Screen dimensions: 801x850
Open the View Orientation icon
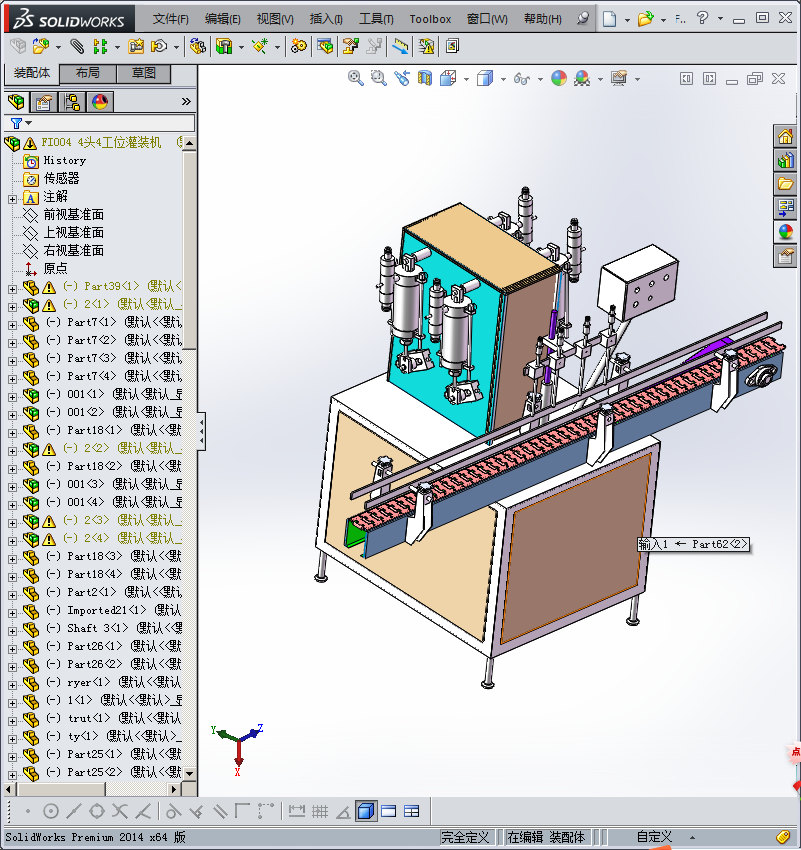tap(448, 79)
